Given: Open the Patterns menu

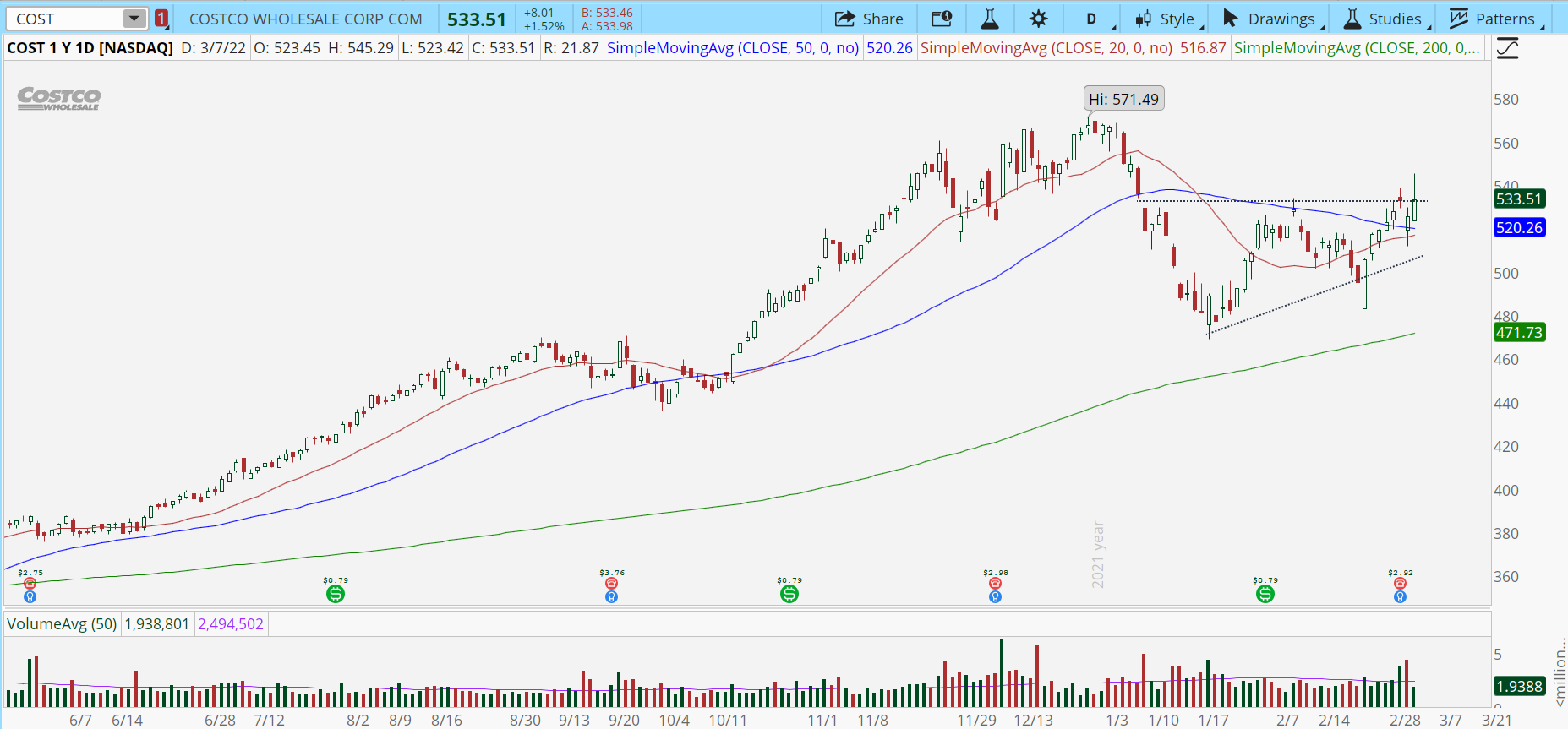Looking at the screenshot, I should (x=1495, y=19).
